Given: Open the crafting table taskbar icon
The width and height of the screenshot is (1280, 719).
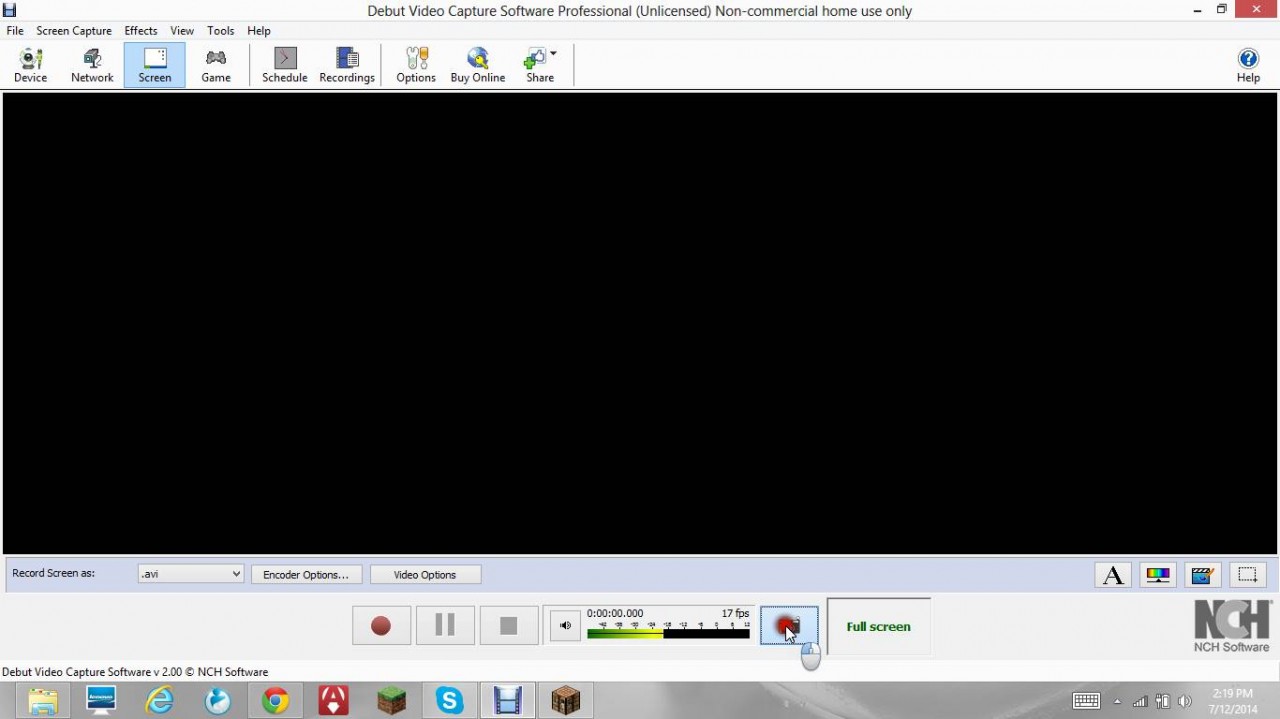Looking at the screenshot, I should click(565, 701).
